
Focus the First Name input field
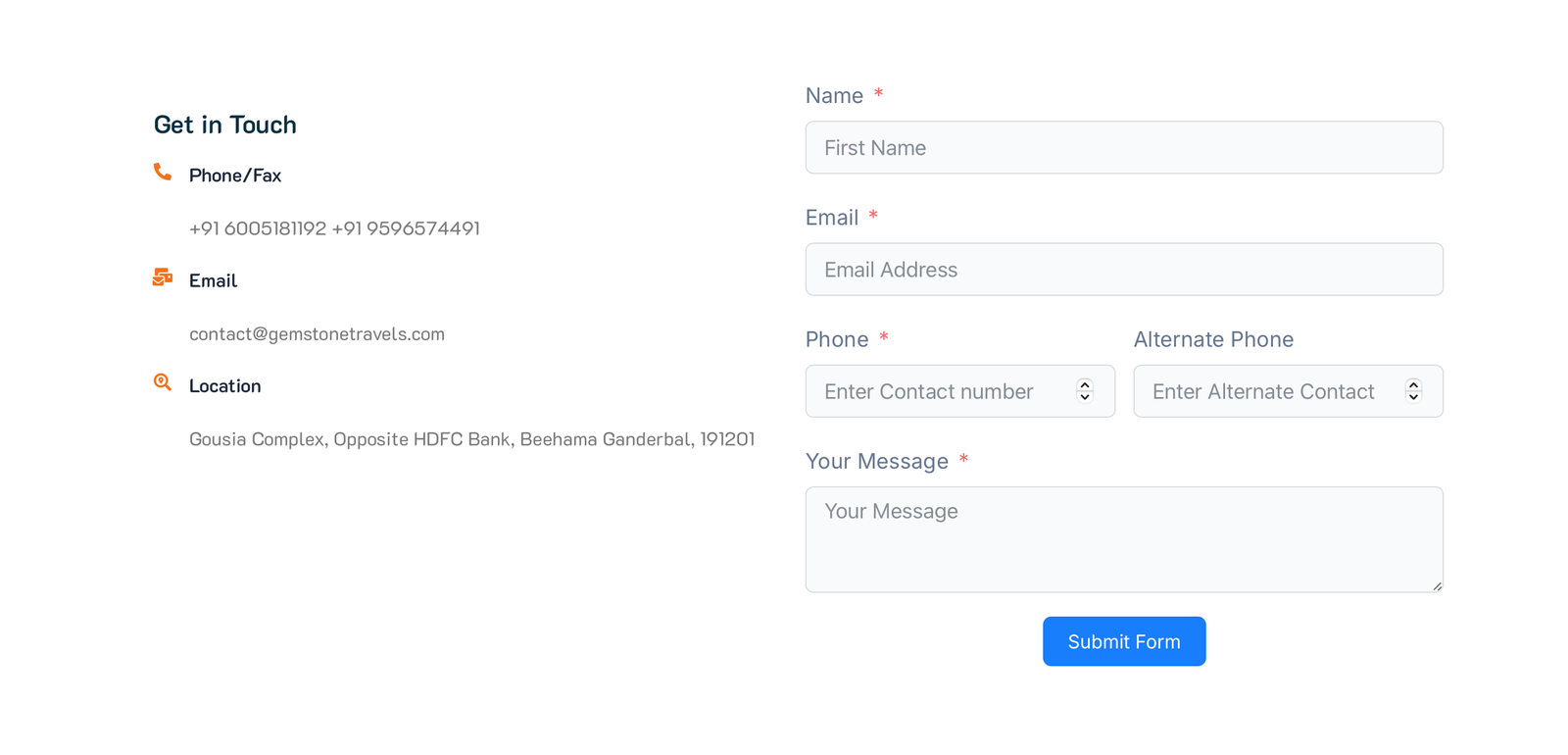(1124, 147)
